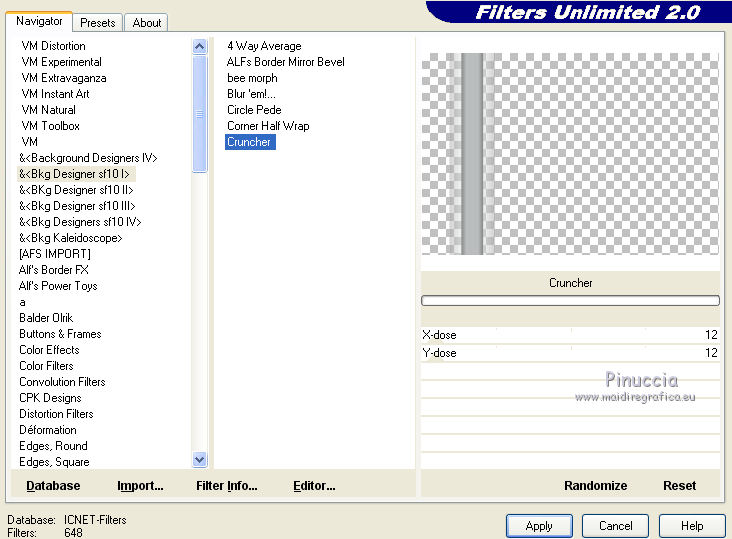Screen dimensions: 732x539
Task: Select the highlighted Cruncher filter
Action: (x=250, y=142)
